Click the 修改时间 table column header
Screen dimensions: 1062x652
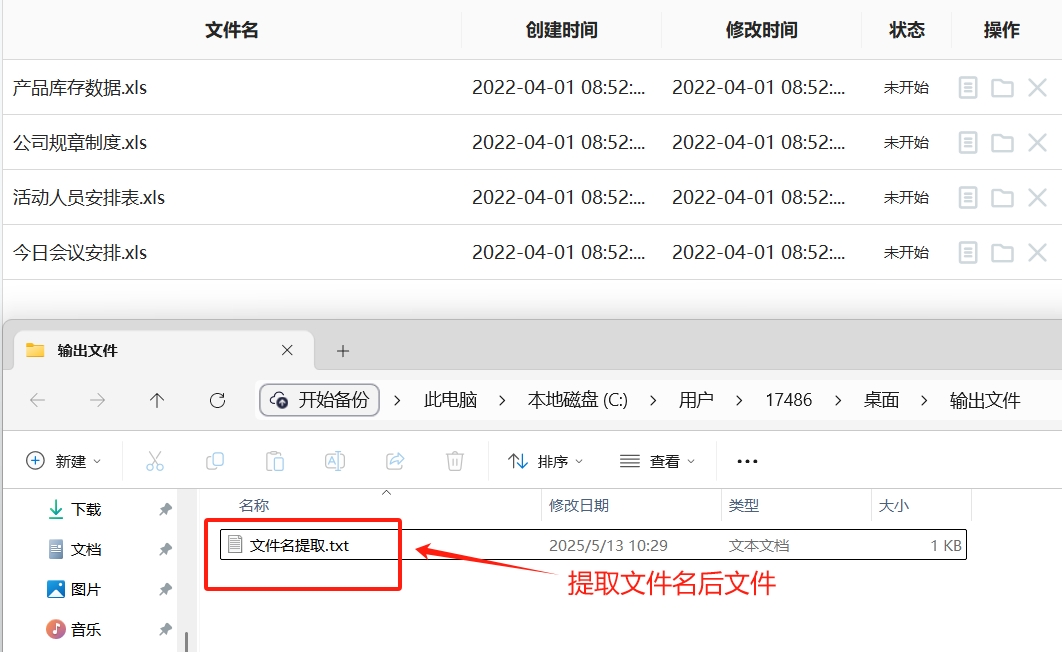761,30
